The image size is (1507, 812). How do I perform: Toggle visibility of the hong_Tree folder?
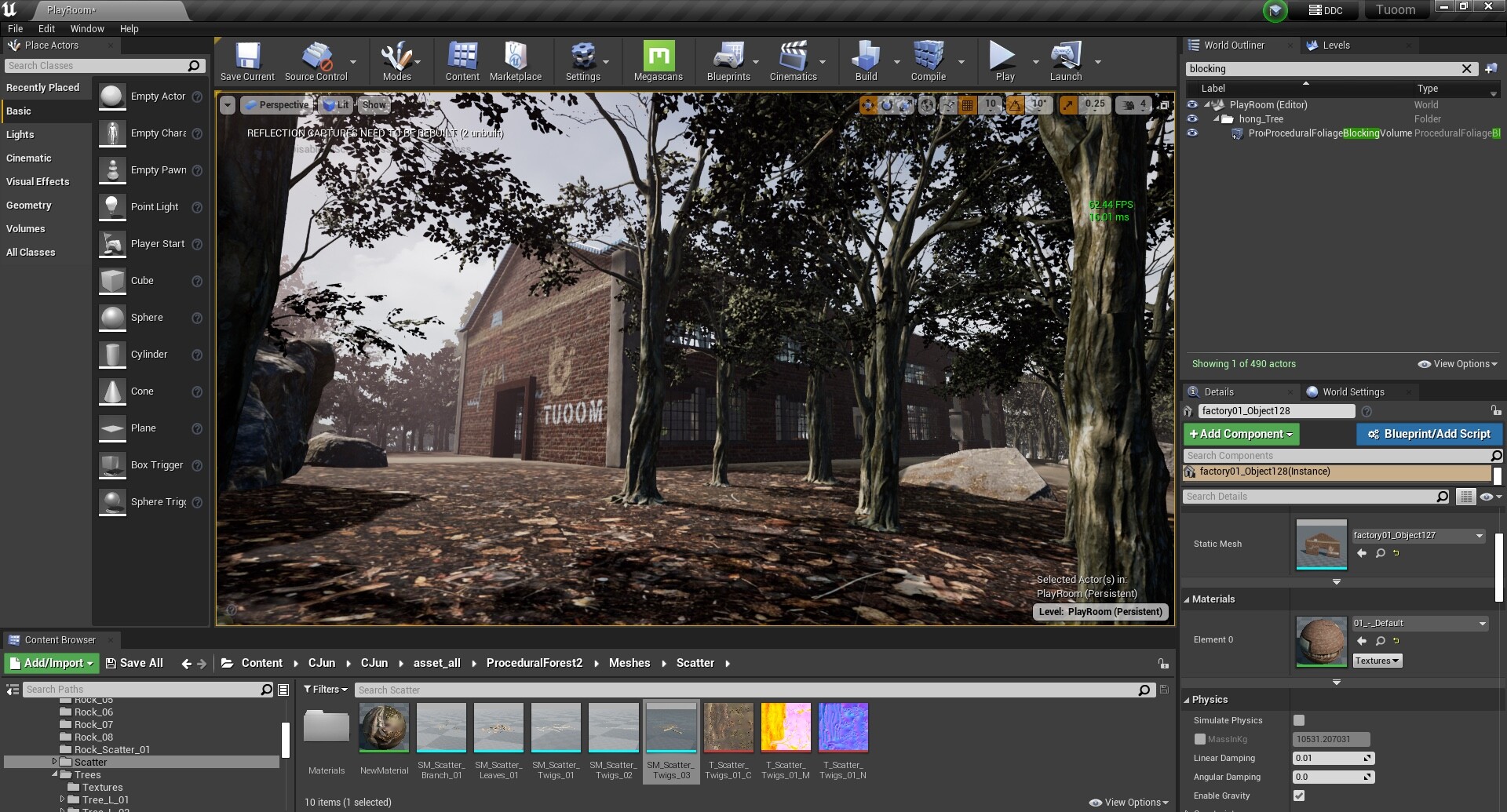pyautogui.click(x=1192, y=118)
